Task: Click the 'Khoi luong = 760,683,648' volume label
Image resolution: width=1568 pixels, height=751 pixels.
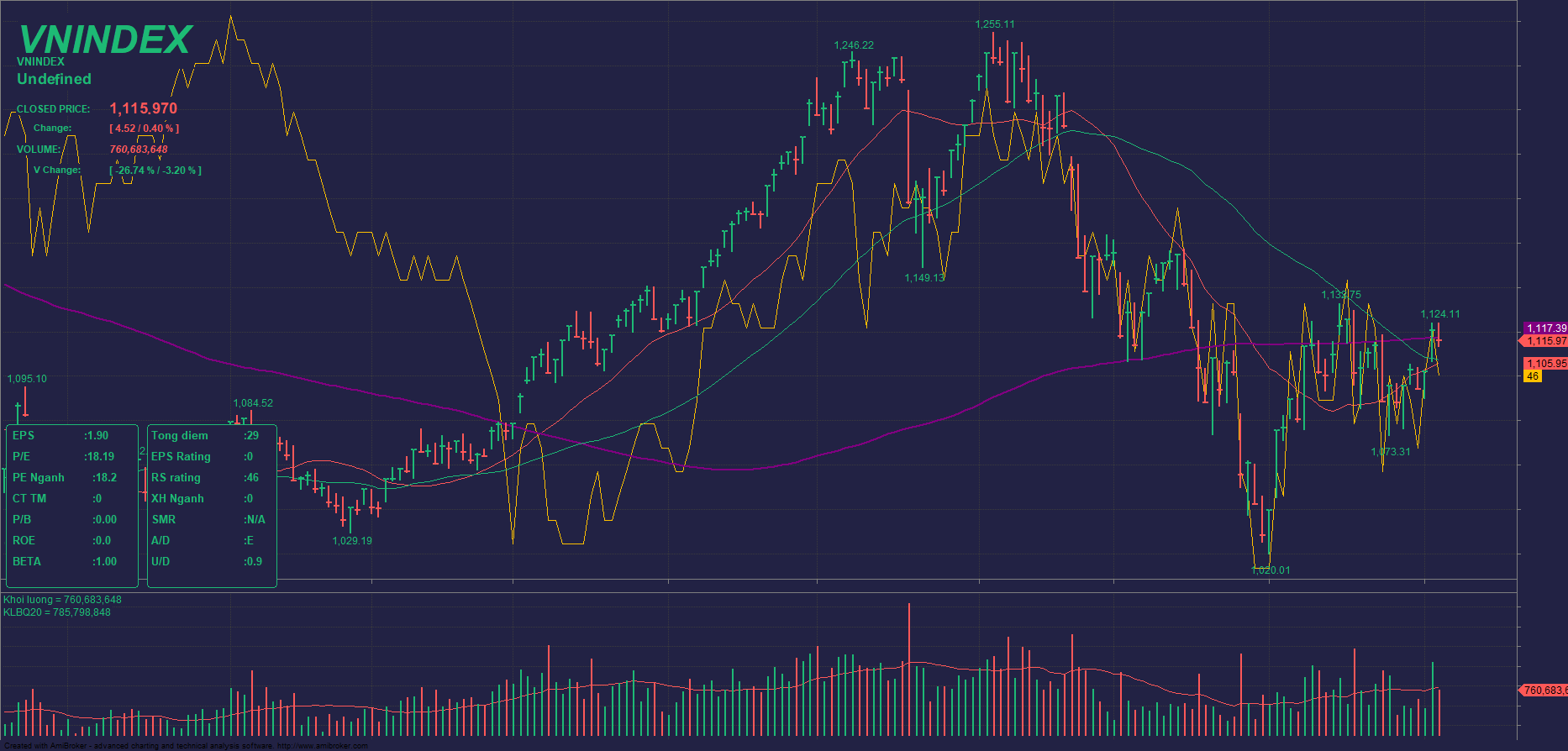Action: pyautogui.click(x=62, y=600)
